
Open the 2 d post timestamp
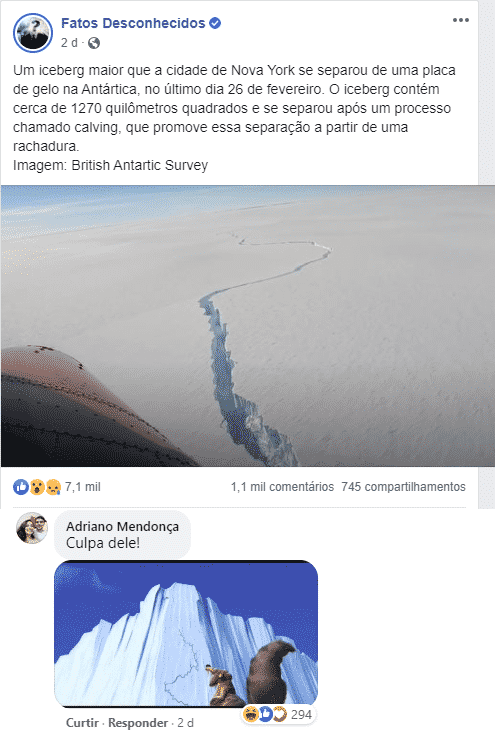click(69, 43)
